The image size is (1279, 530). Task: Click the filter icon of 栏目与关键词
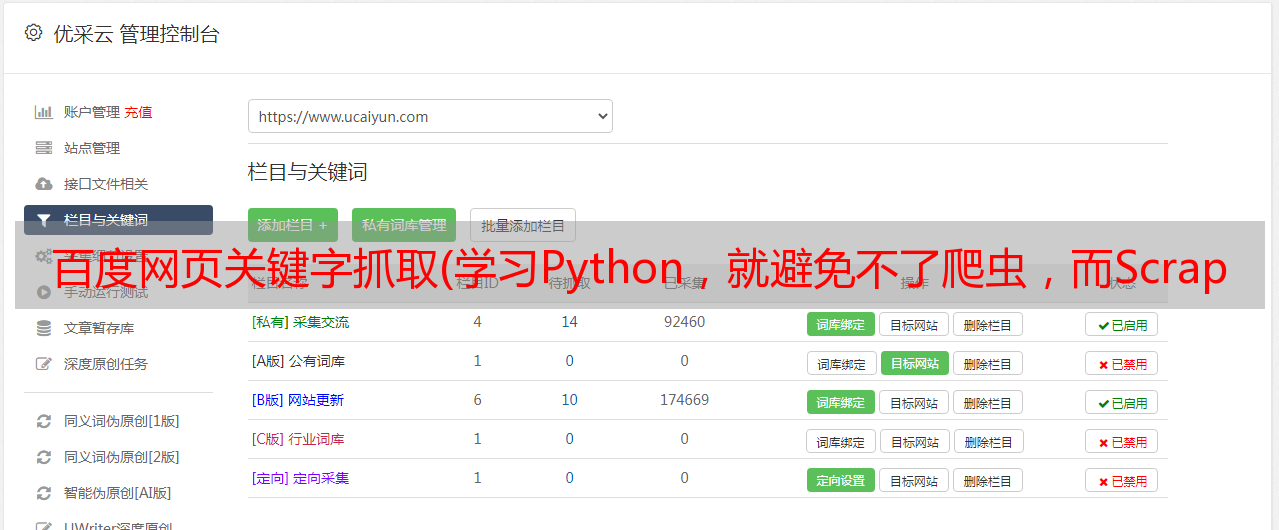point(44,220)
